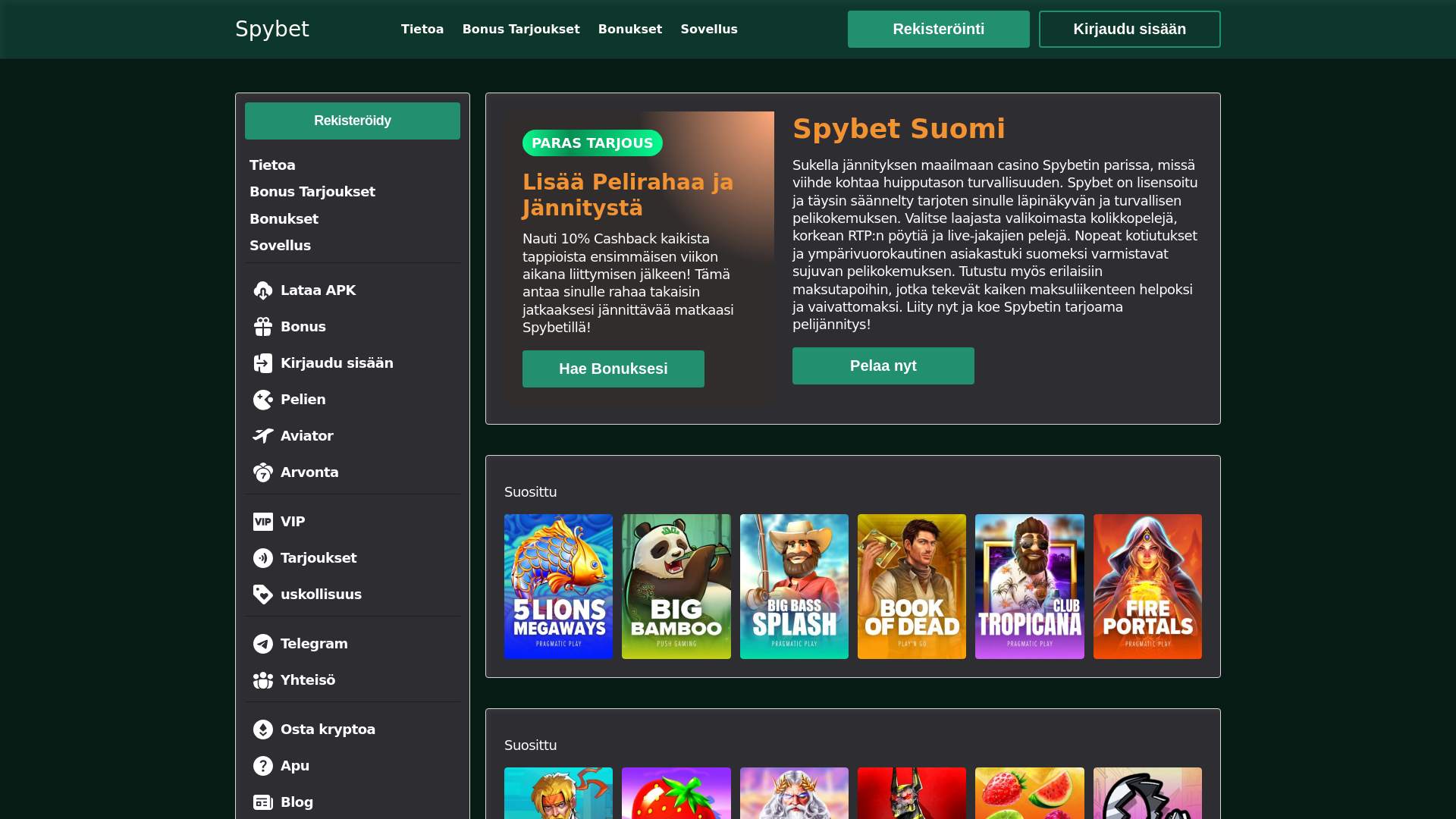The width and height of the screenshot is (1456, 819).
Task: Click the uskollisuus tag icon
Action: 263,595
